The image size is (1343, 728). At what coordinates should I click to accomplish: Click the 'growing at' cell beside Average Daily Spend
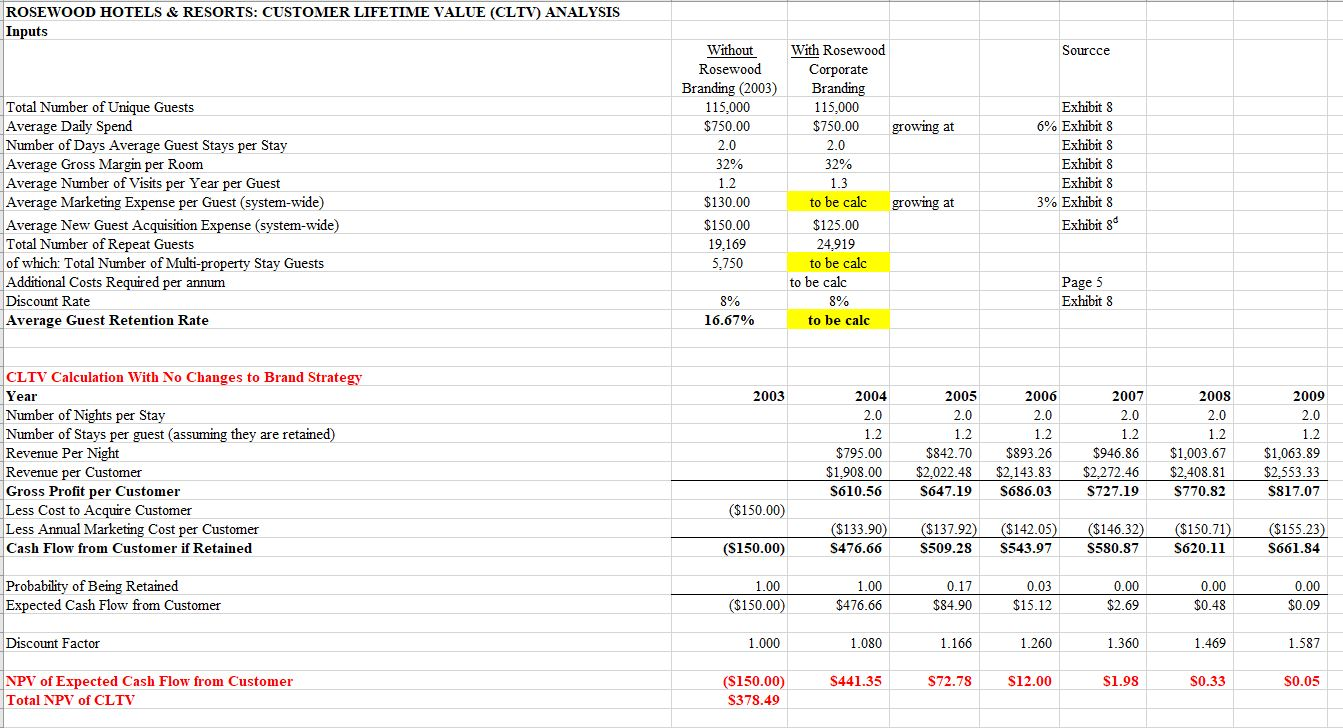[924, 126]
